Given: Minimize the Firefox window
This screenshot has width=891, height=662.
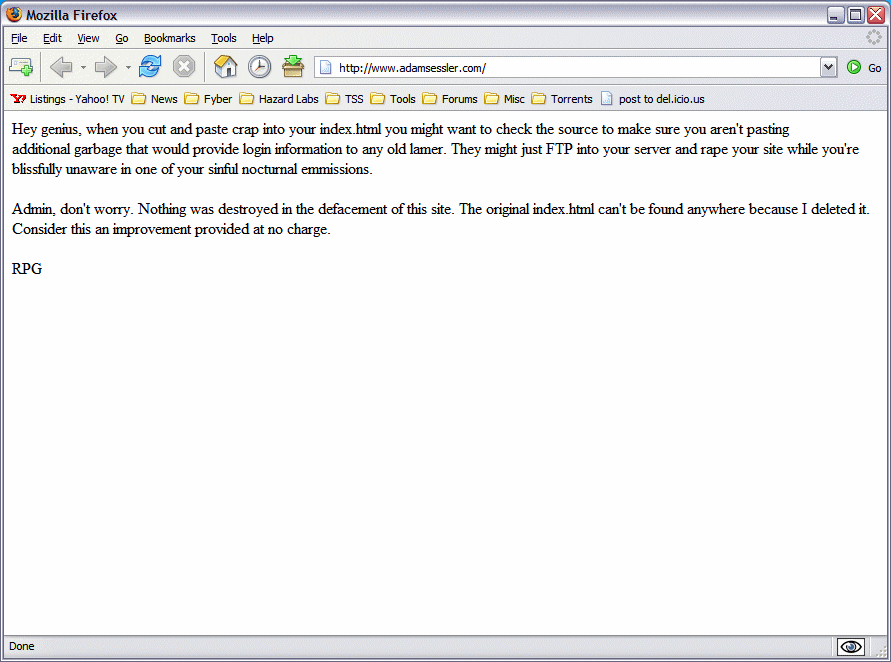Looking at the screenshot, I should click(835, 15).
